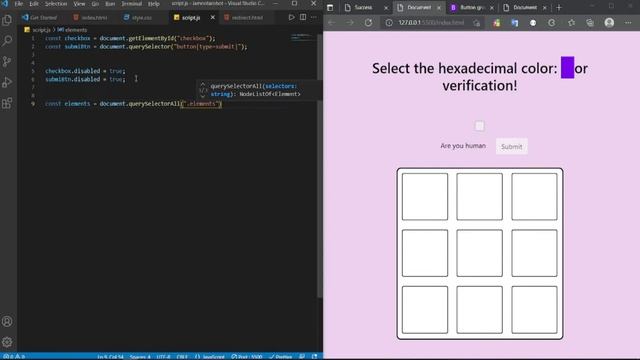The image size is (640, 360).
Task: Open the View menu
Action: click(79, 4)
